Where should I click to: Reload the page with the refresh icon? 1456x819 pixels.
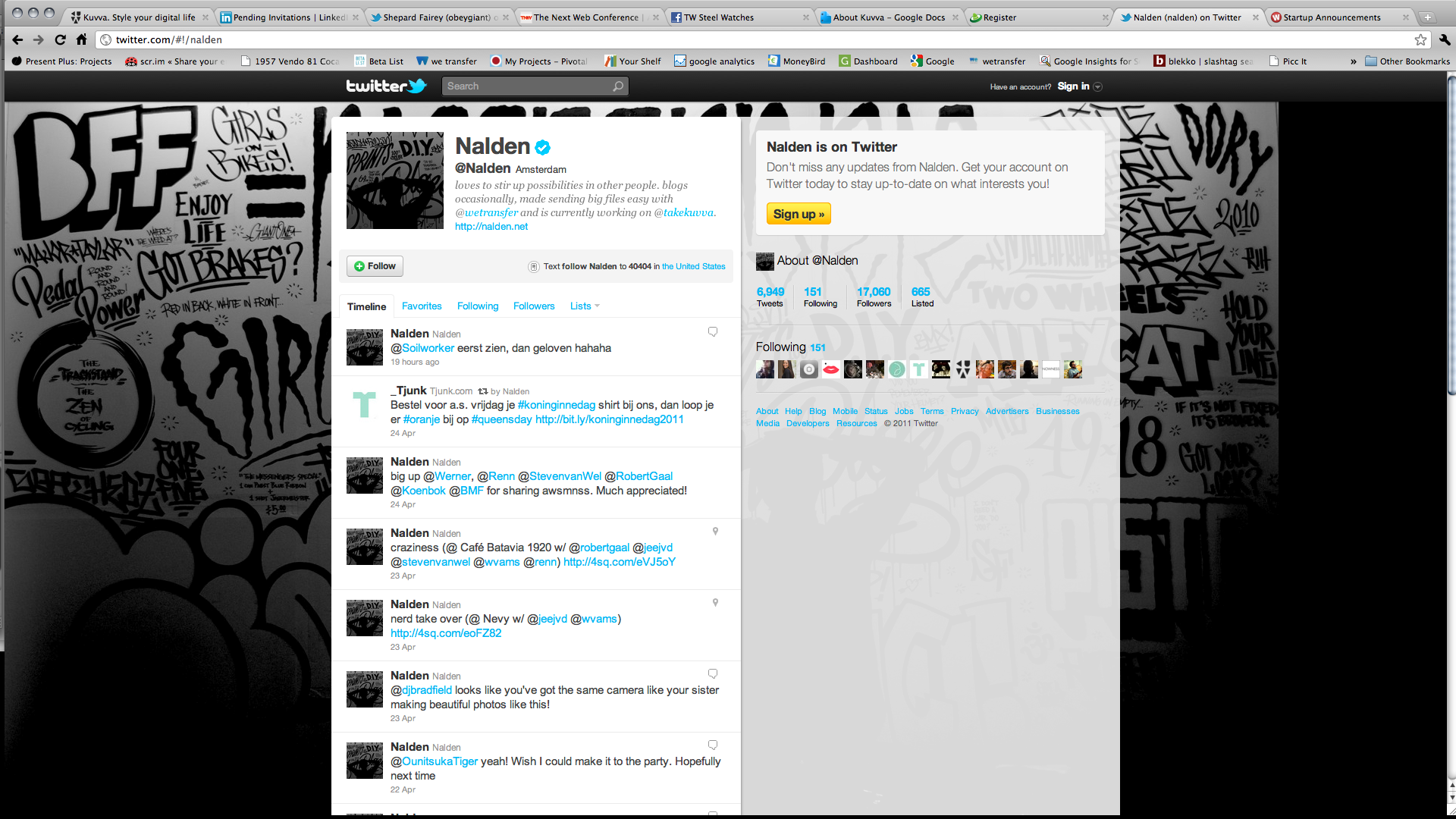point(61,39)
